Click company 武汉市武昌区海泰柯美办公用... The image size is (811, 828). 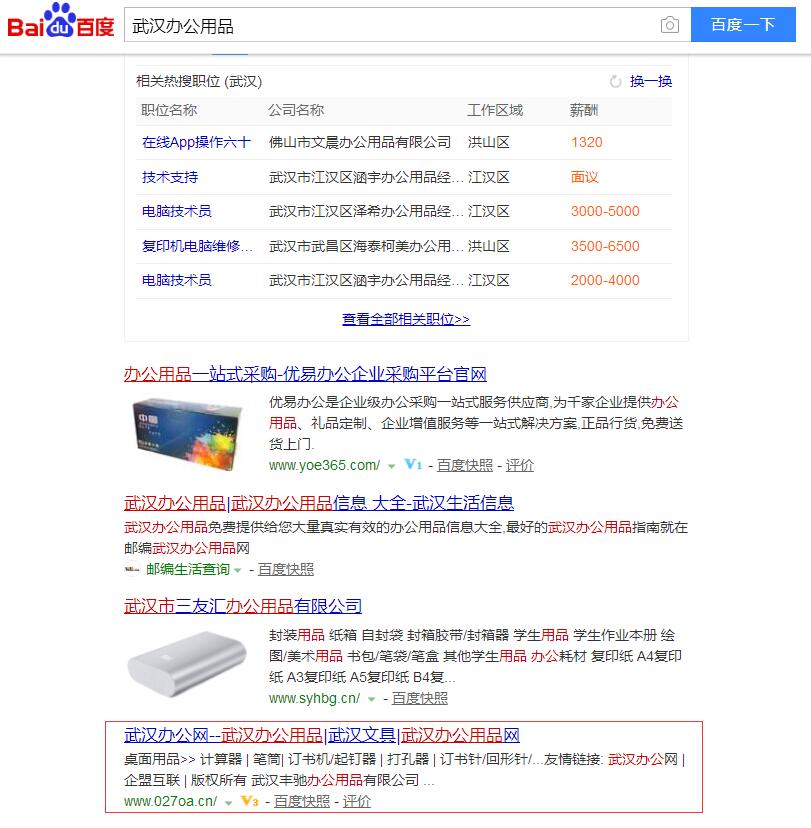click(x=366, y=246)
